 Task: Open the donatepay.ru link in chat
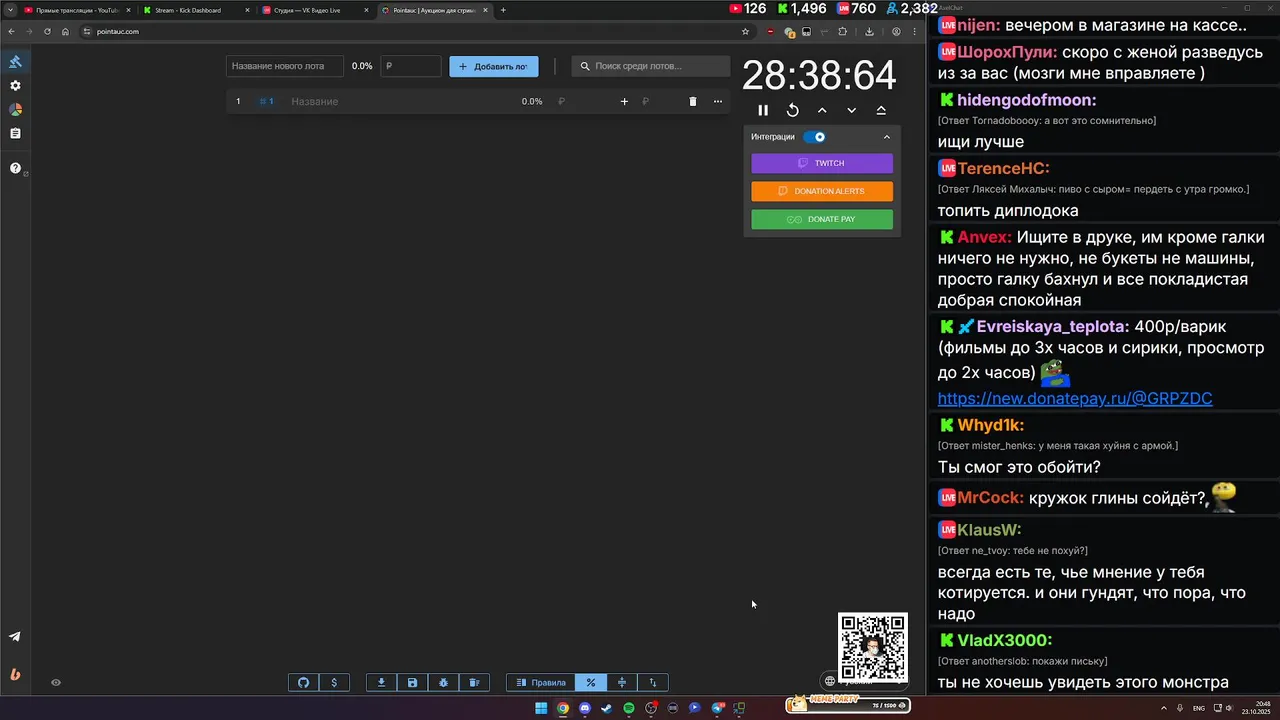[x=1075, y=398]
